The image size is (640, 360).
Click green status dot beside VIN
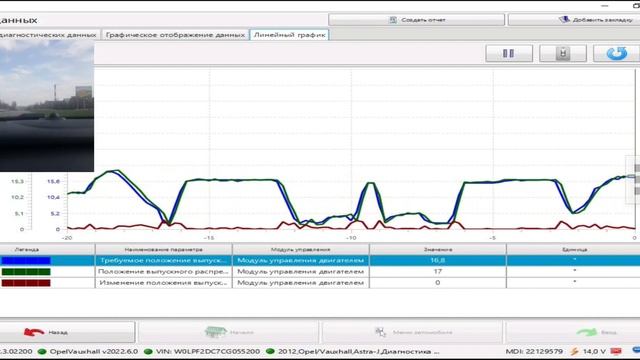[x=148, y=351]
